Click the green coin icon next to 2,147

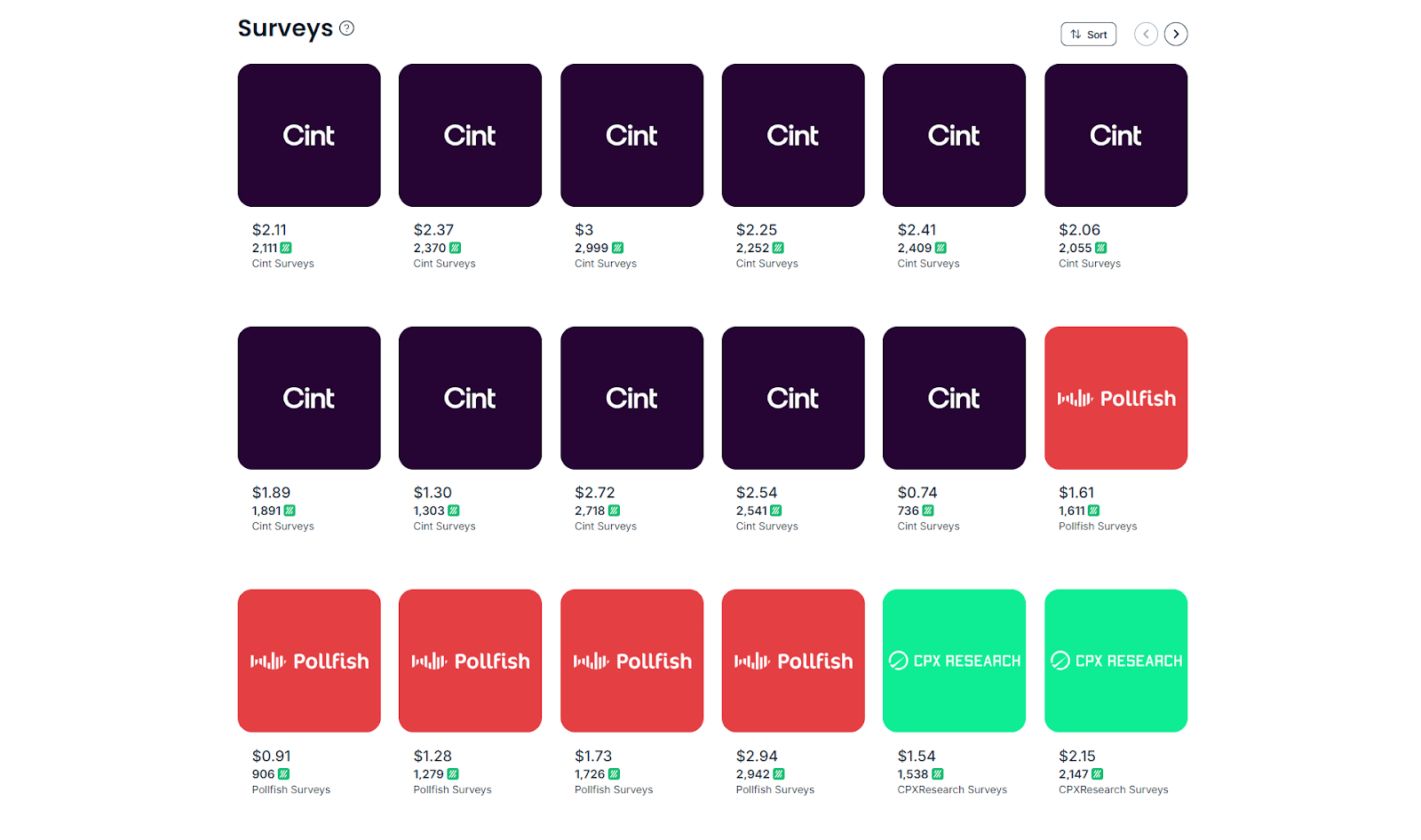(1097, 774)
